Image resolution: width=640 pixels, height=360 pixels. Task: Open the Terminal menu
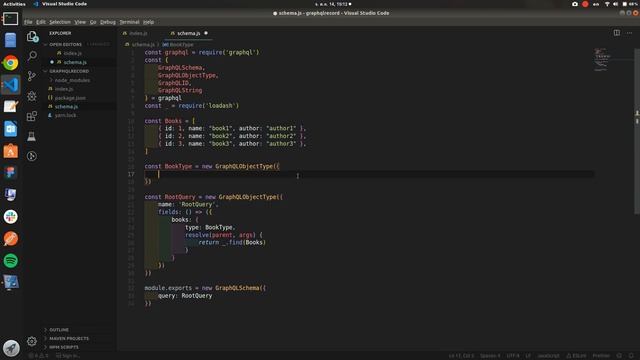click(129, 22)
